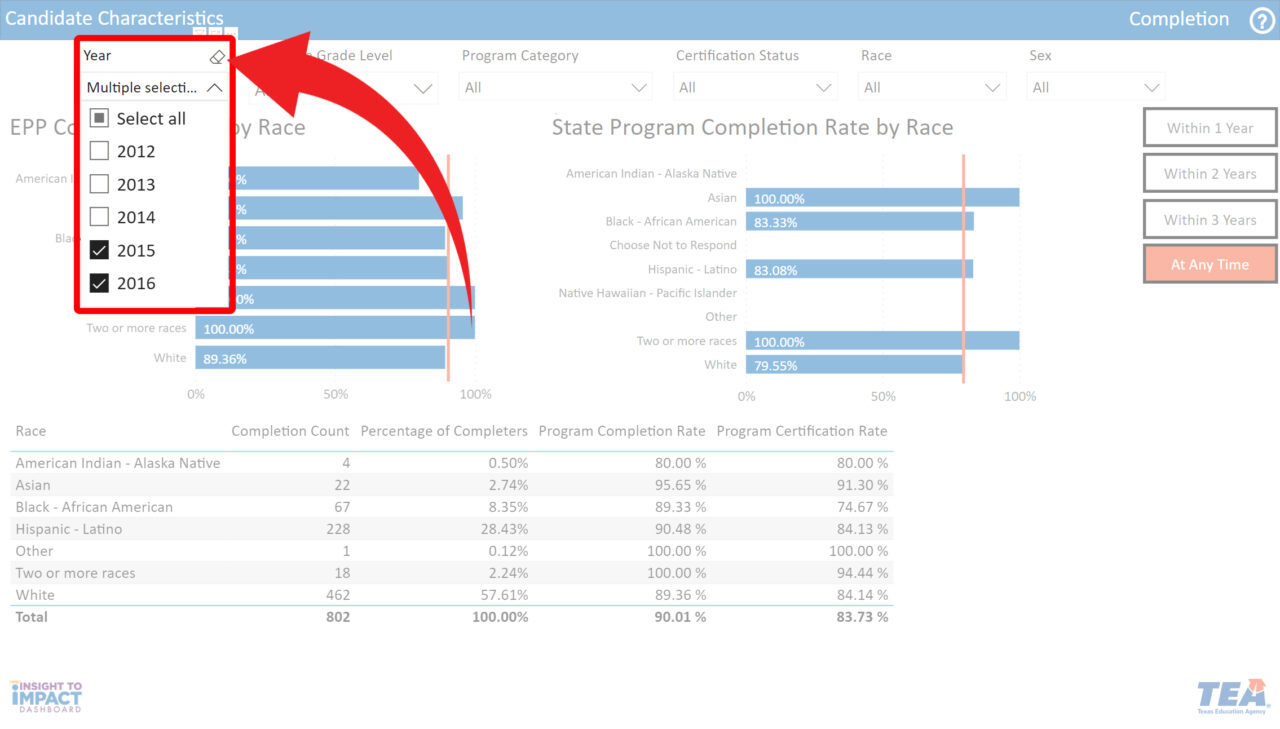Expand the Certification Status dropdown
The image size is (1280, 729).
pos(755,88)
